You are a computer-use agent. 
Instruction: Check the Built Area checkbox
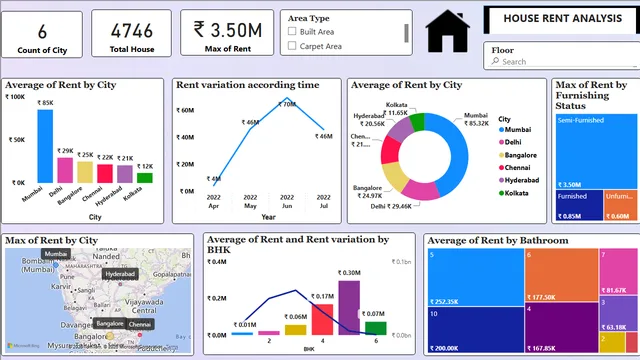pyautogui.click(x=292, y=31)
